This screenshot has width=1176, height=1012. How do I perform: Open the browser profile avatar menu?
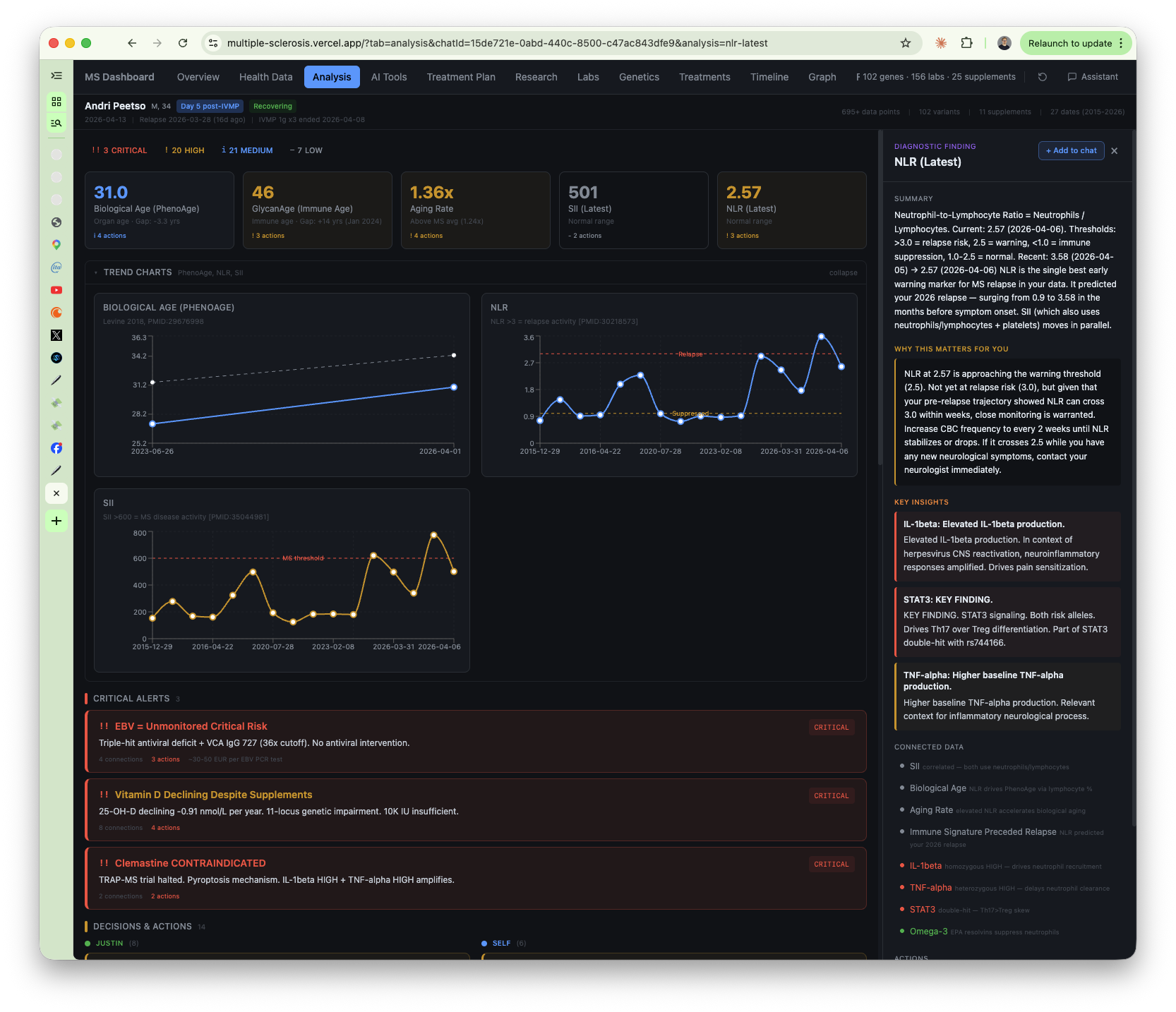point(1003,43)
